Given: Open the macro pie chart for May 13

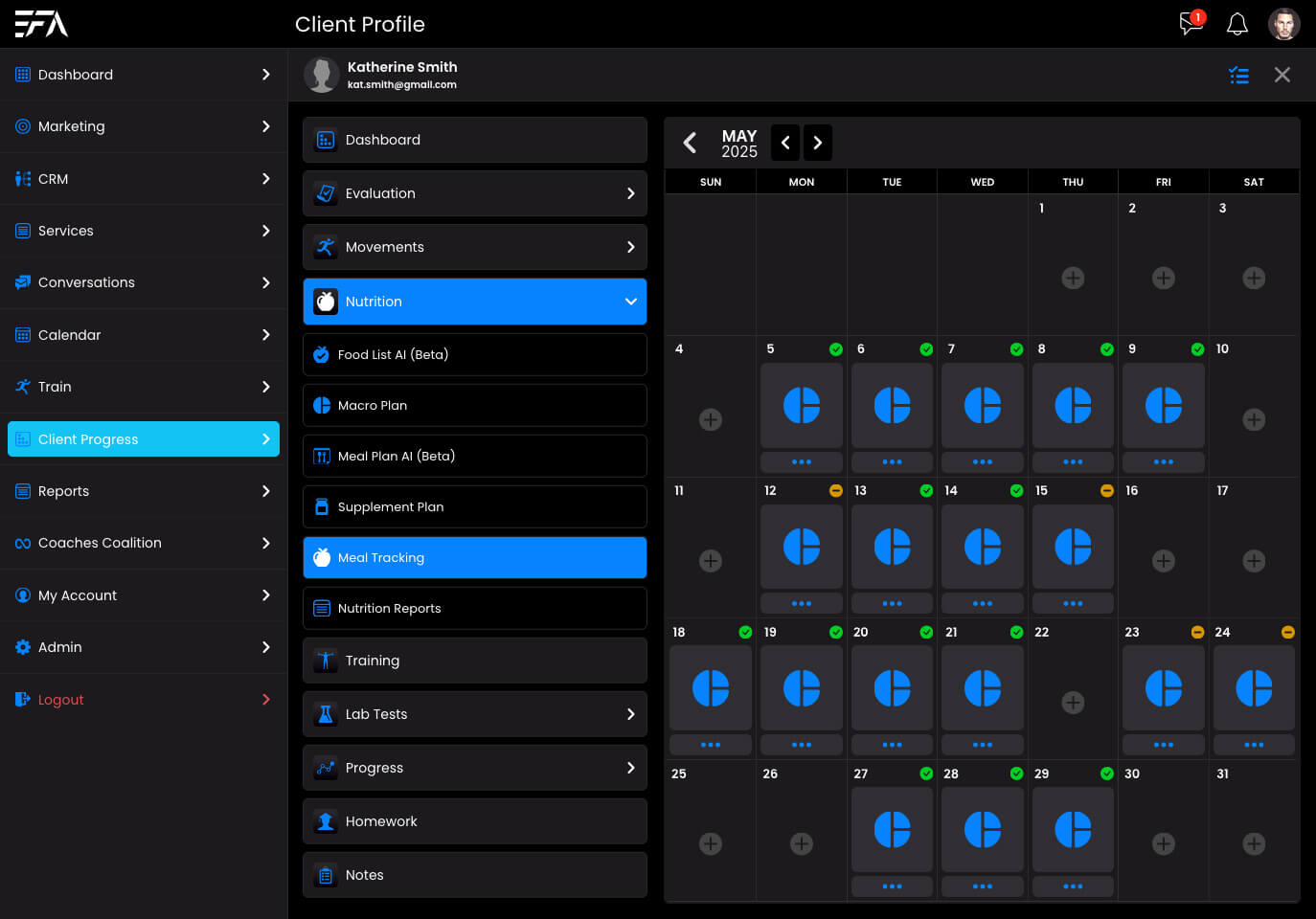Looking at the screenshot, I should [x=892, y=546].
